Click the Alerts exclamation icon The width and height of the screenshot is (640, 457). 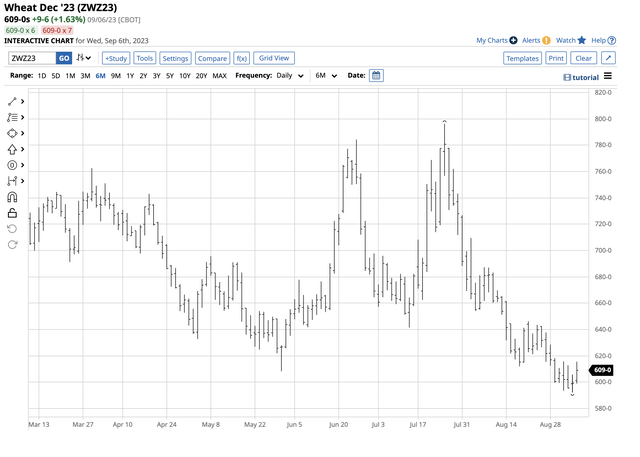tap(546, 40)
